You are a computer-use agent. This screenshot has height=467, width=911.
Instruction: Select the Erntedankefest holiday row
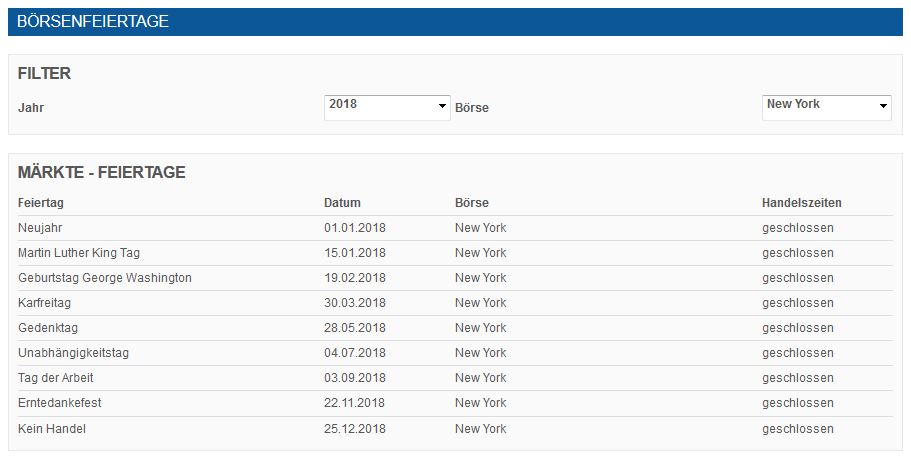click(60, 403)
